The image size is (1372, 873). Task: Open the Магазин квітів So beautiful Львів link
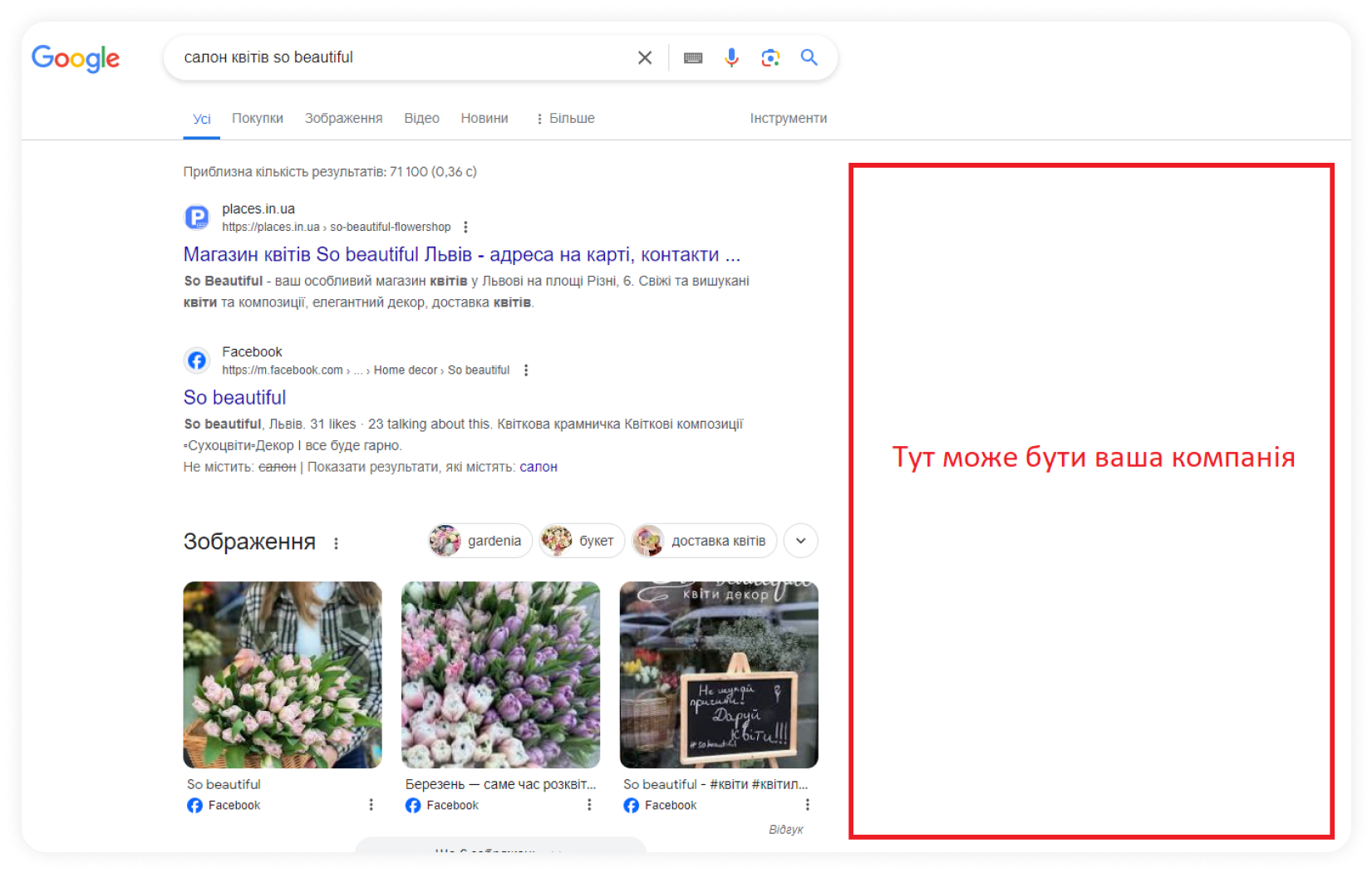462,254
